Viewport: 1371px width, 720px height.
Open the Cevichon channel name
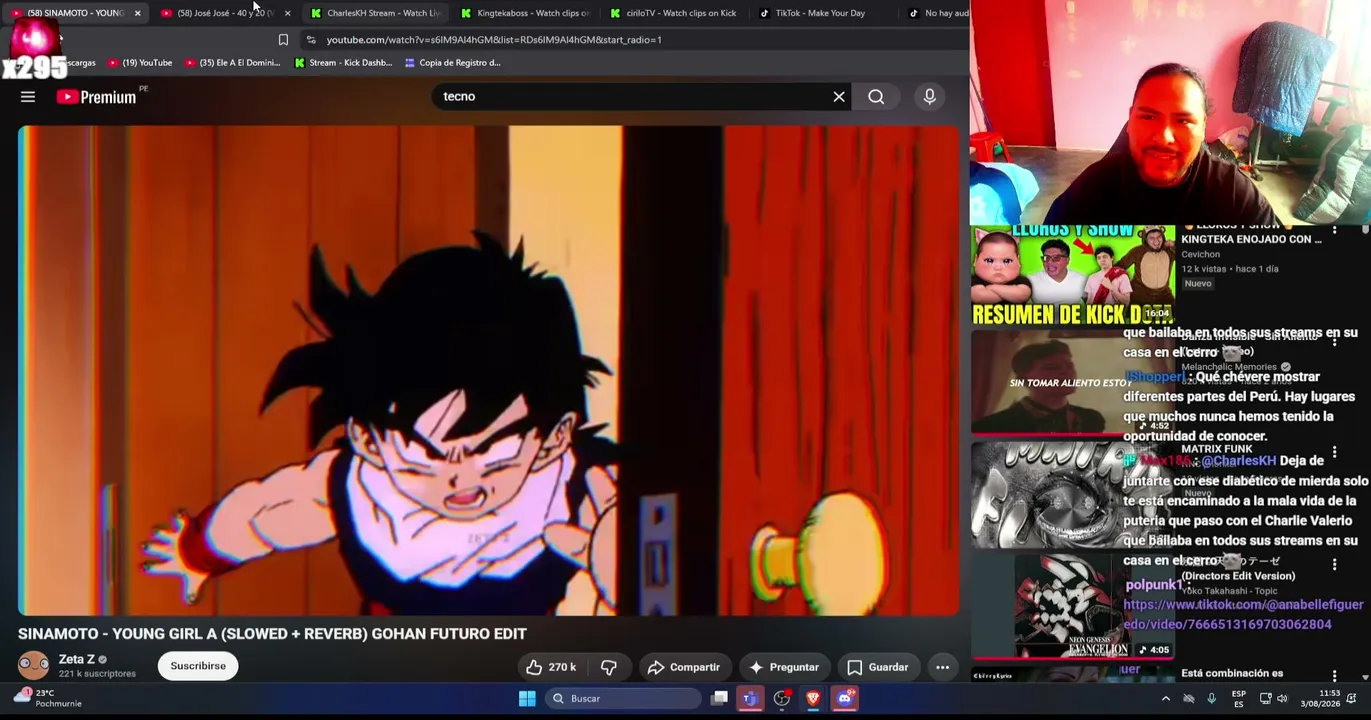1201,254
